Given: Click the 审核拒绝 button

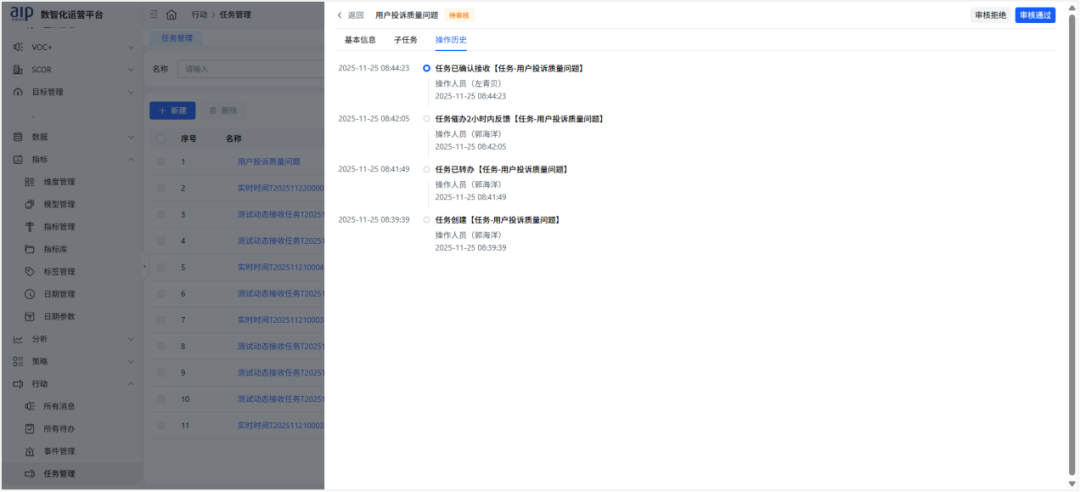Looking at the screenshot, I should tap(990, 15).
